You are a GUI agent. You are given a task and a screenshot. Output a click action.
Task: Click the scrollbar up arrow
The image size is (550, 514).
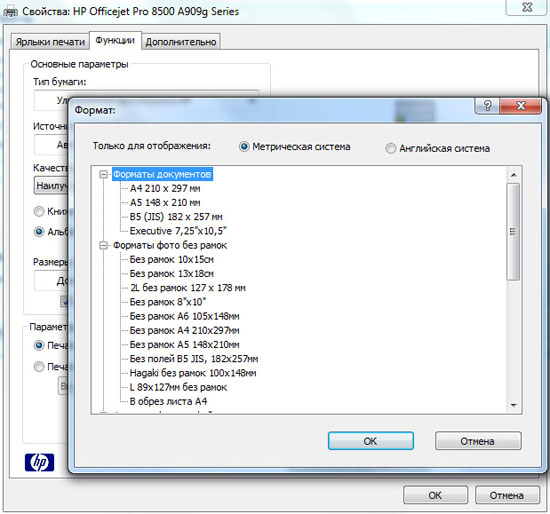514,175
